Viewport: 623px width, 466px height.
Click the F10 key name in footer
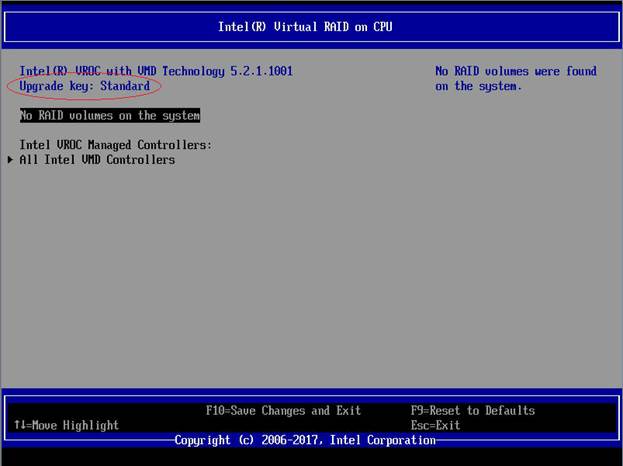pos(216,411)
